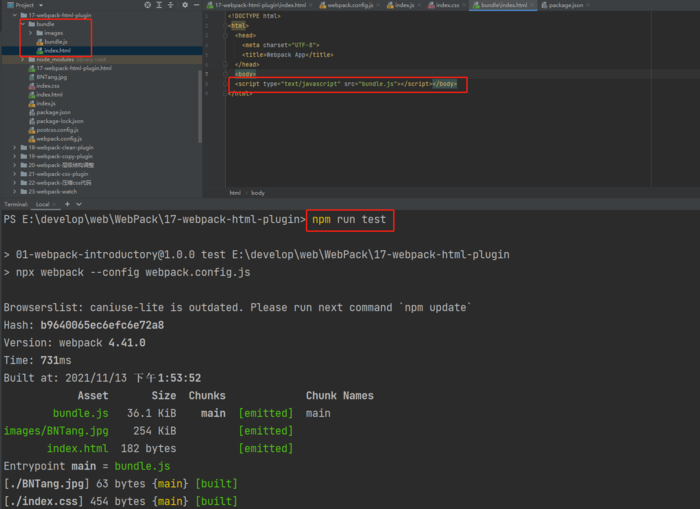
Task: Close the index.js editor tab
Action: (x=419, y=5)
